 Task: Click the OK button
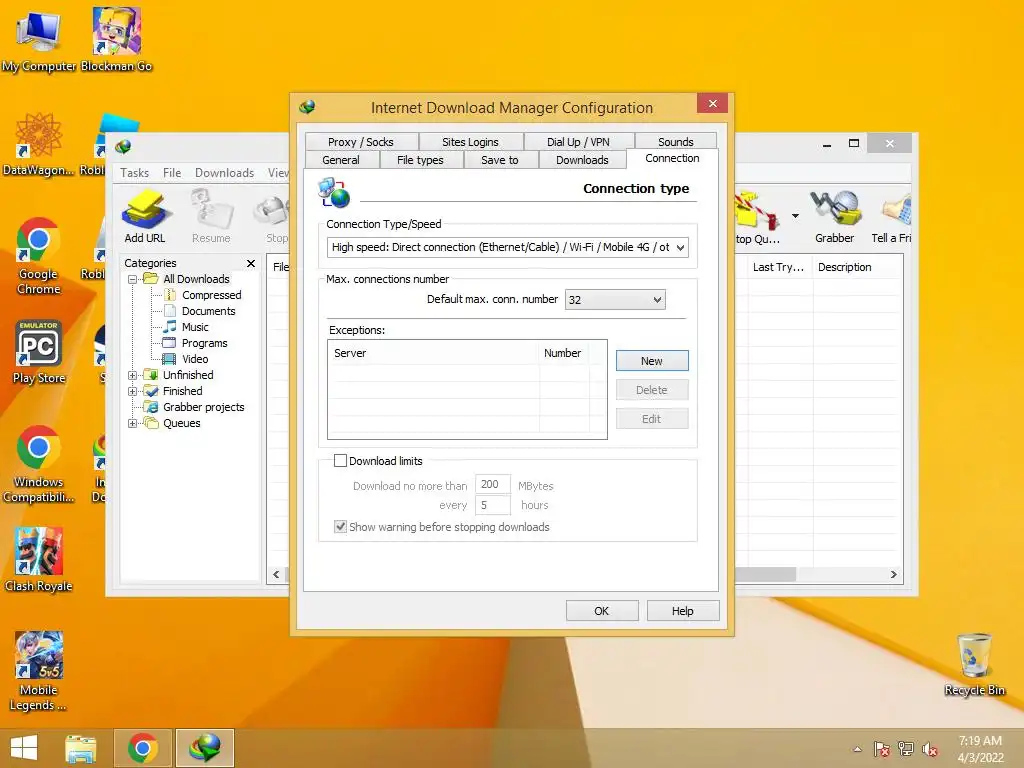pos(601,611)
